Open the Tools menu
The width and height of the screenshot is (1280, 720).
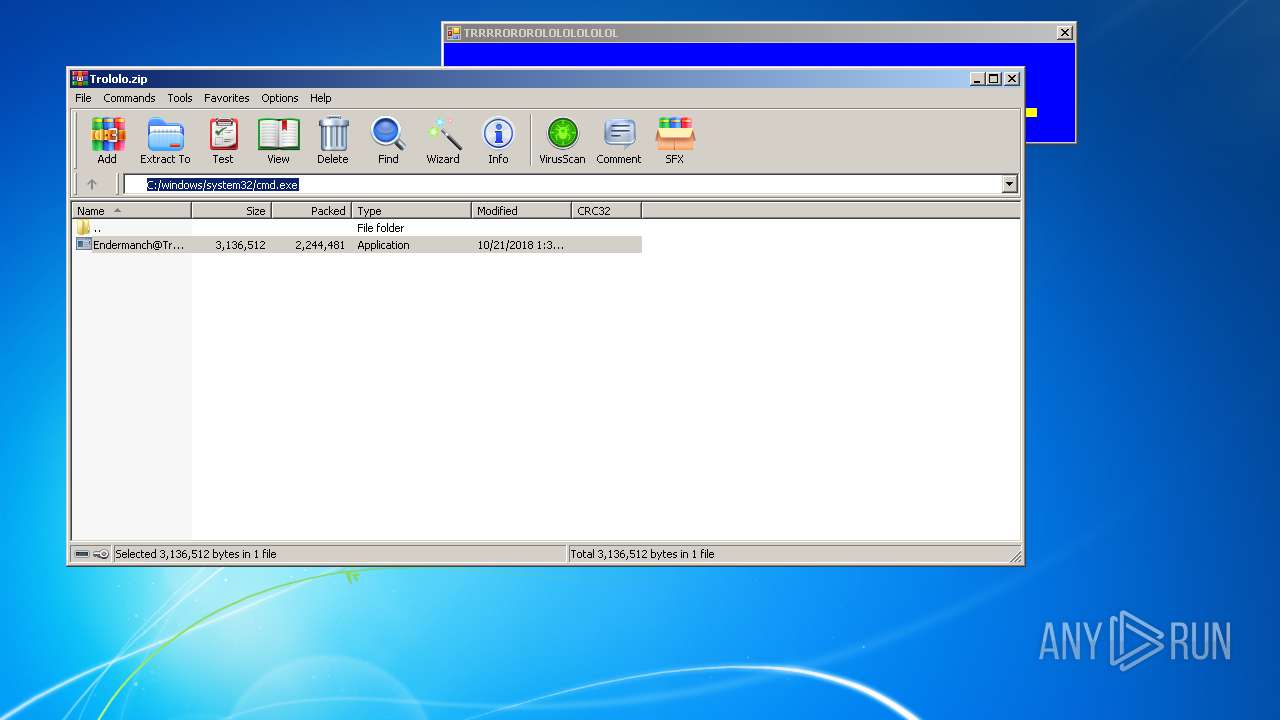point(180,98)
